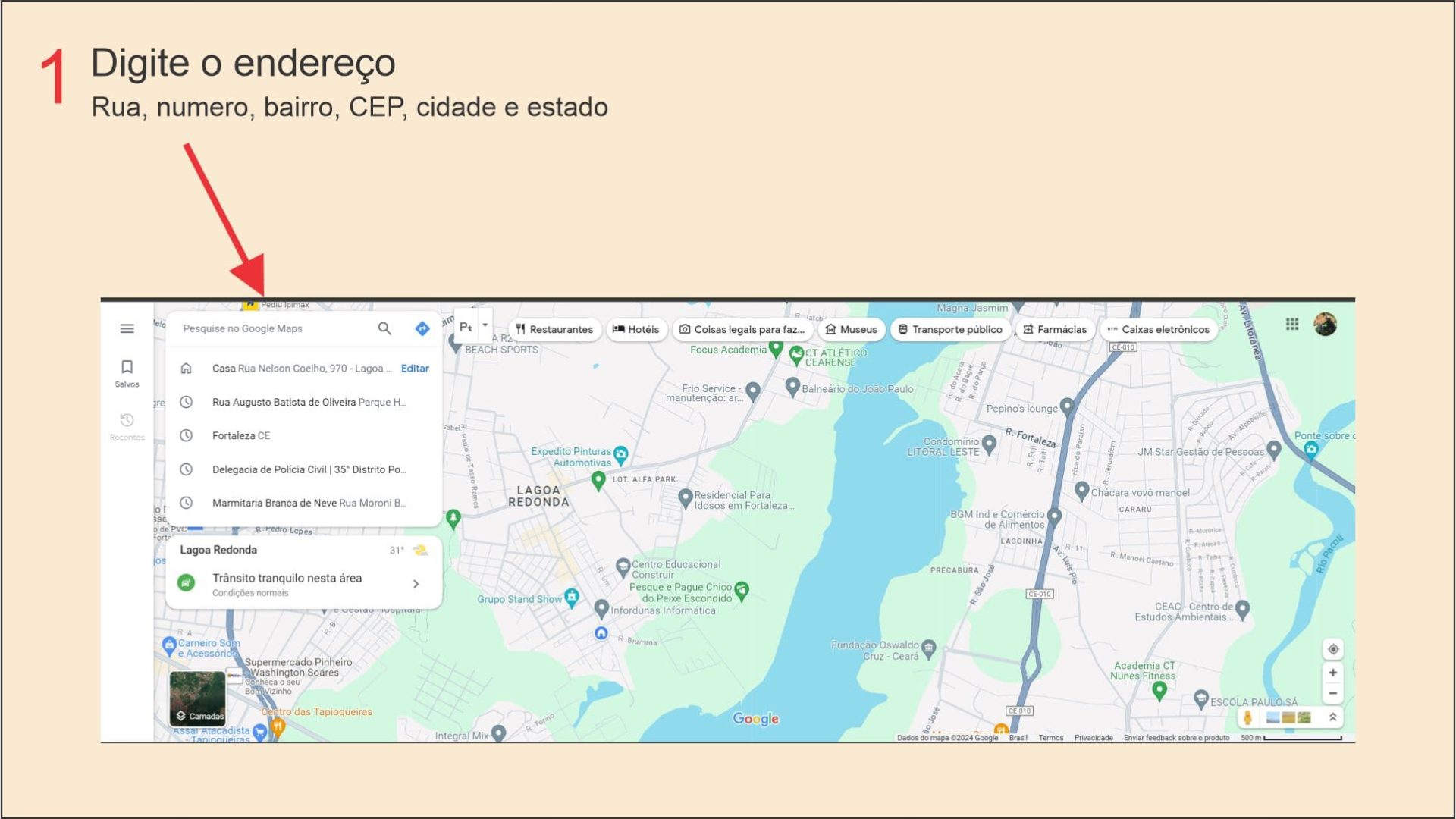Open the Salvos saved places panel
1456x819 pixels.
(x=127, y=374)
